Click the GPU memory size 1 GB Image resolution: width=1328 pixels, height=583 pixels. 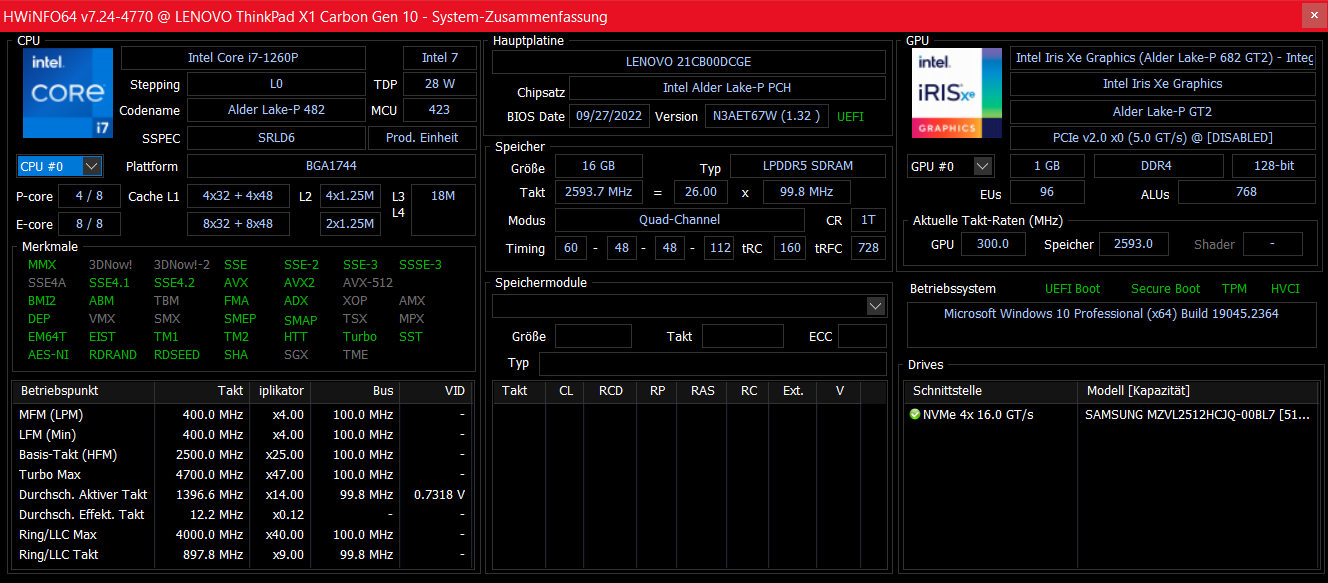(1047, 166)
